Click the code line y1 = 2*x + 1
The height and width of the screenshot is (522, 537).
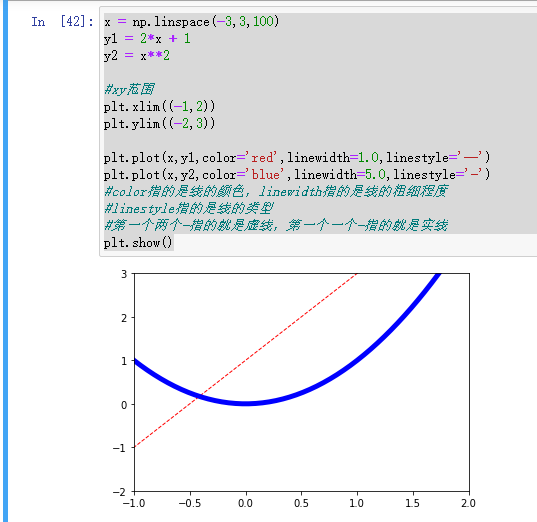(x=147, y=38)
